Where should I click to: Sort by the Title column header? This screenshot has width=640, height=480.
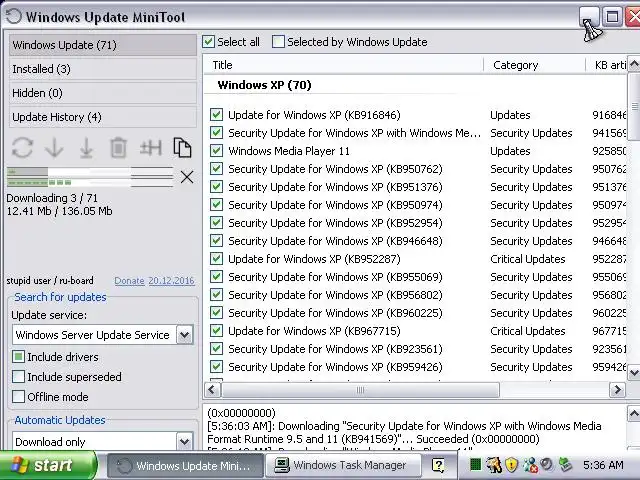(x=344, y=65)
